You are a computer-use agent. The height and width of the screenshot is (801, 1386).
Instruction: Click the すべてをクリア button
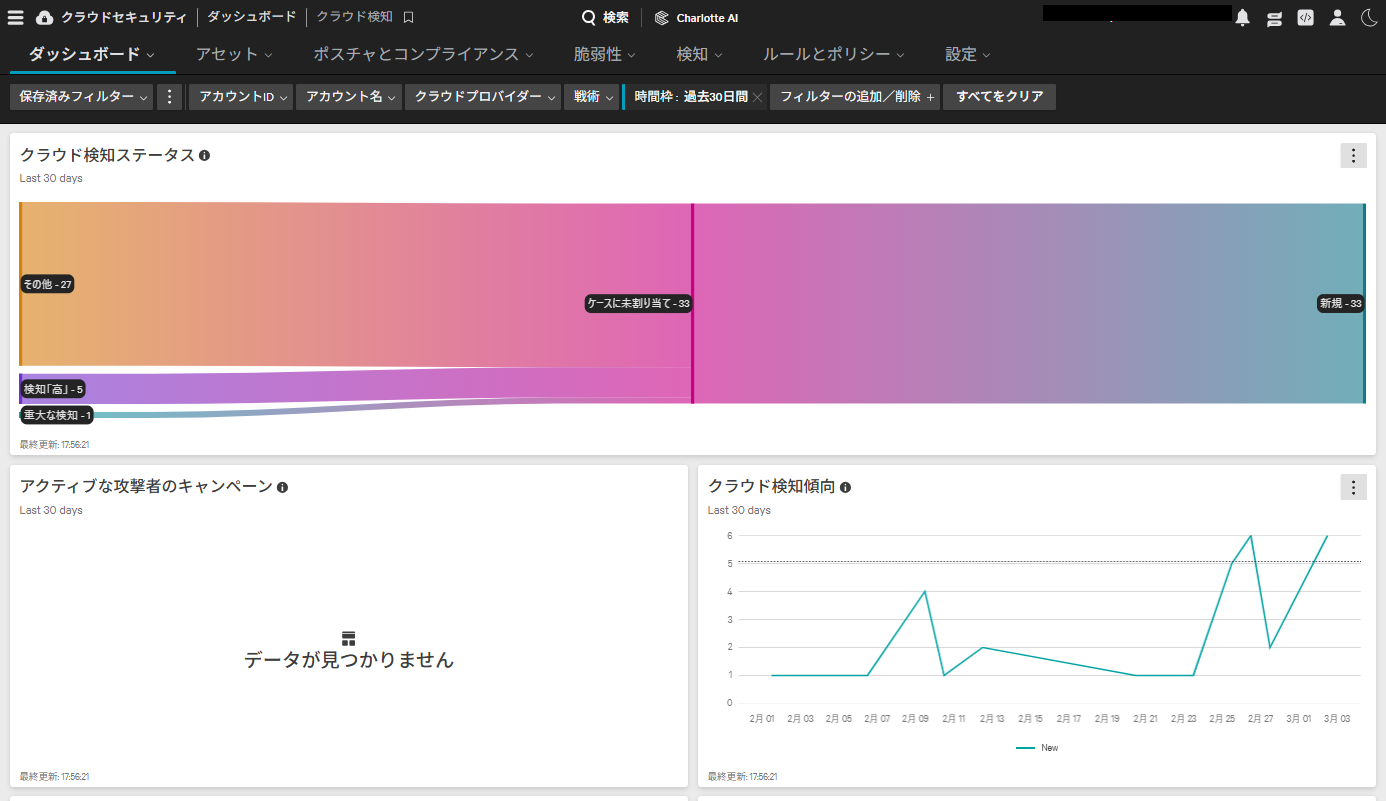click(x=999, y=97)
